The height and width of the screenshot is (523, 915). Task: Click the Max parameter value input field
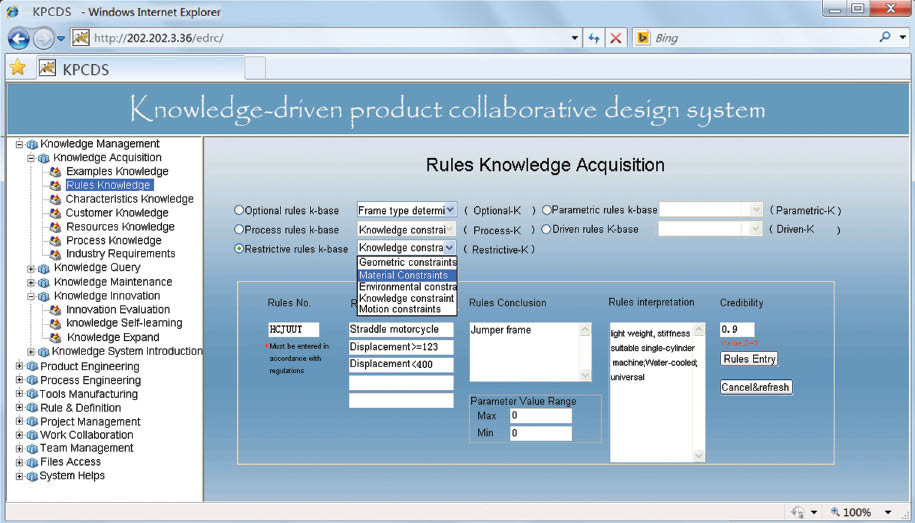click(539, 416)
